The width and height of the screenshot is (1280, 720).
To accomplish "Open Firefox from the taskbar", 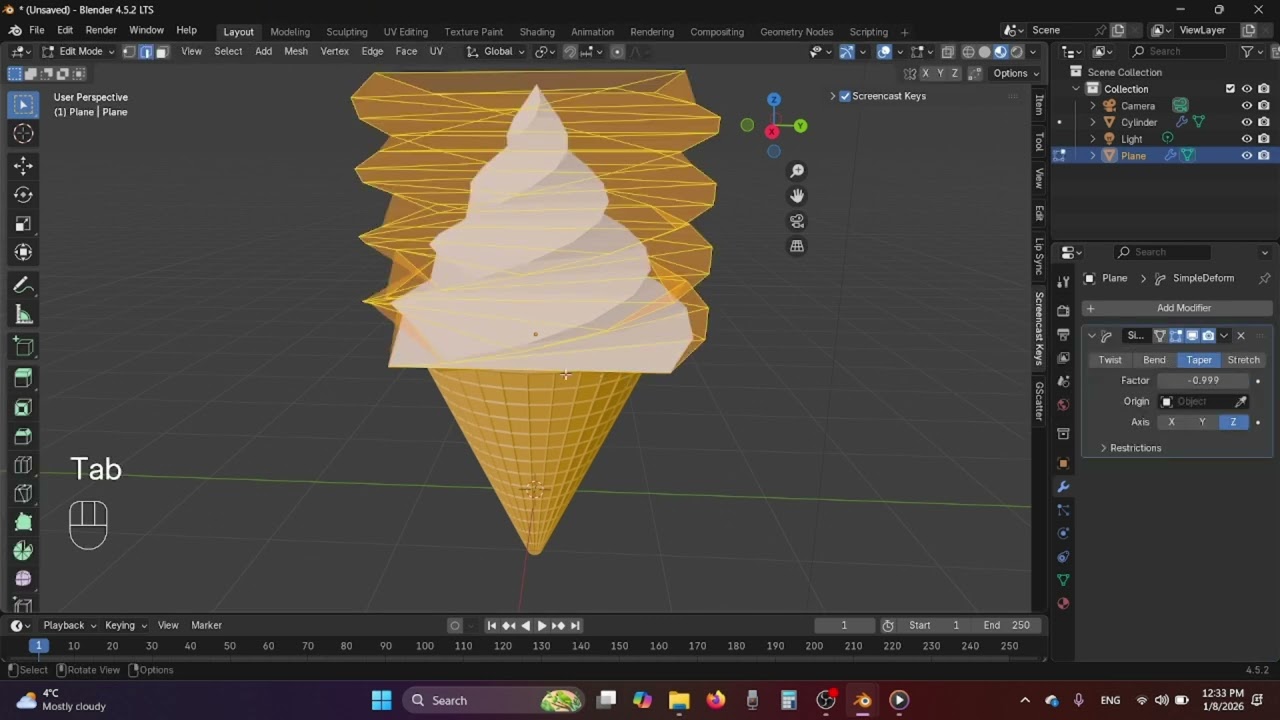I will tap(716, 700).
